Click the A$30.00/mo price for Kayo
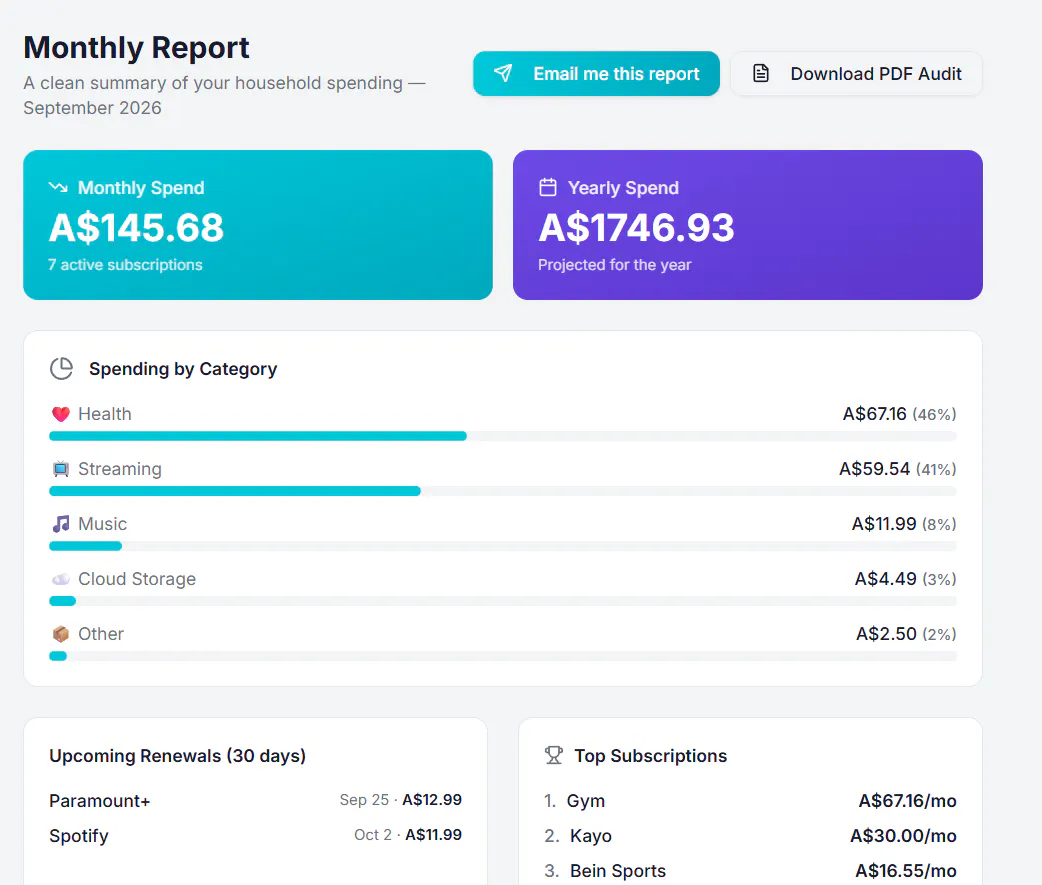 (x=903, y=836)
